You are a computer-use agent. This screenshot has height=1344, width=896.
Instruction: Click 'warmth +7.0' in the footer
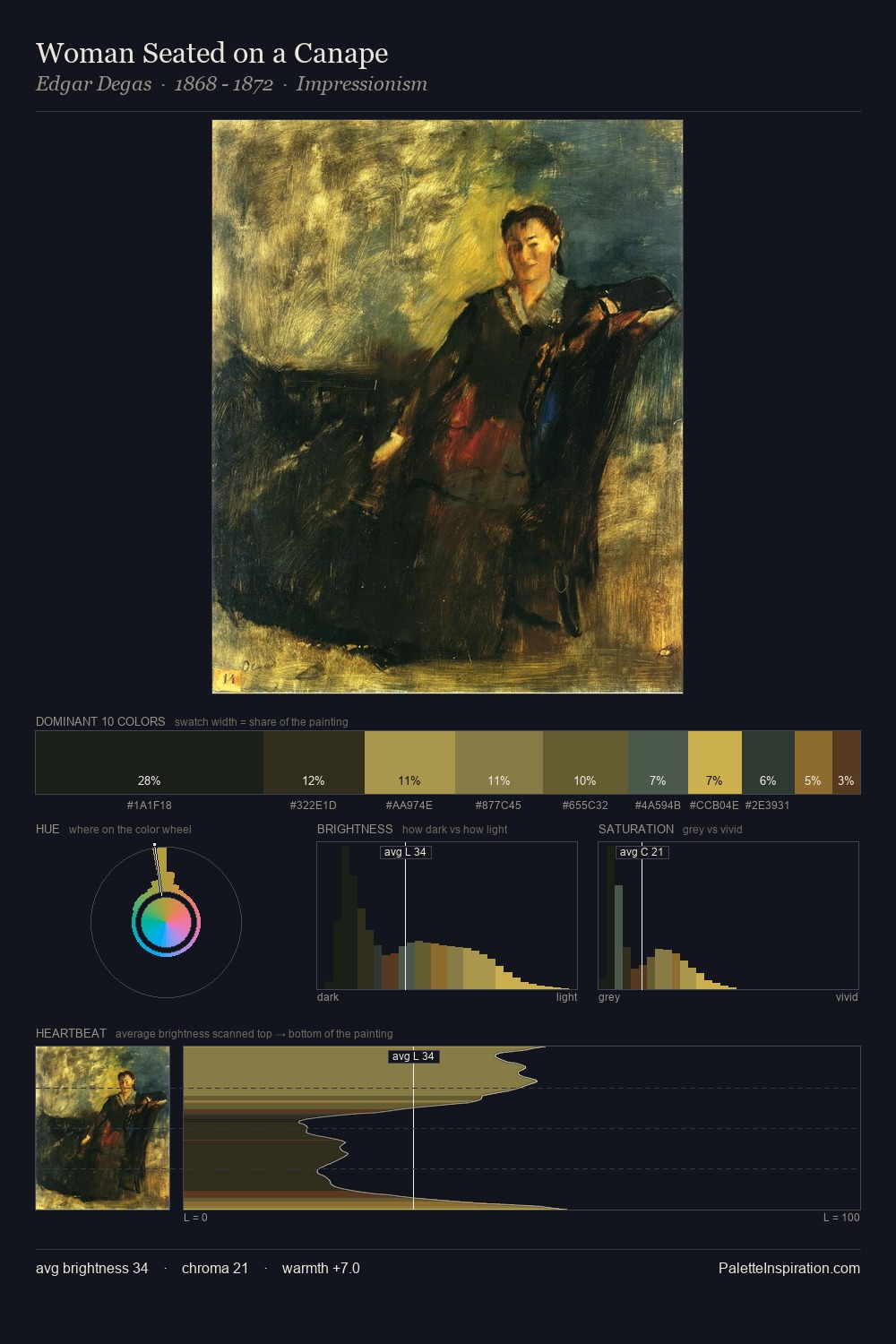tap(321, 1268)
